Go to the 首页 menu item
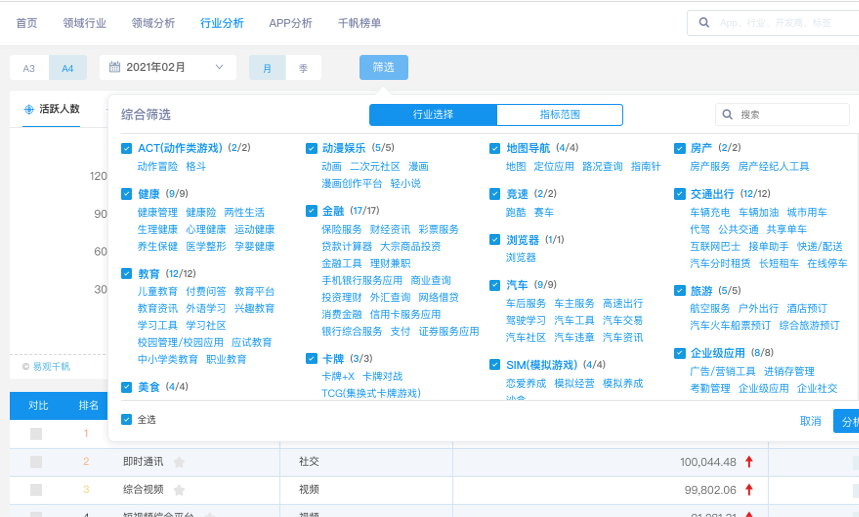 [x=26, y=23]
